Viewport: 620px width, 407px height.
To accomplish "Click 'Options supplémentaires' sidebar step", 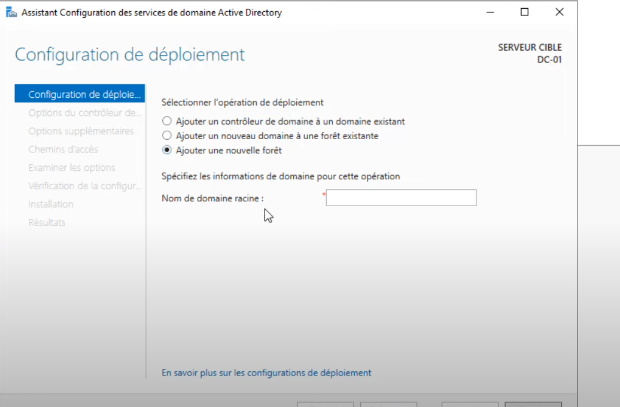I will 81,131.
